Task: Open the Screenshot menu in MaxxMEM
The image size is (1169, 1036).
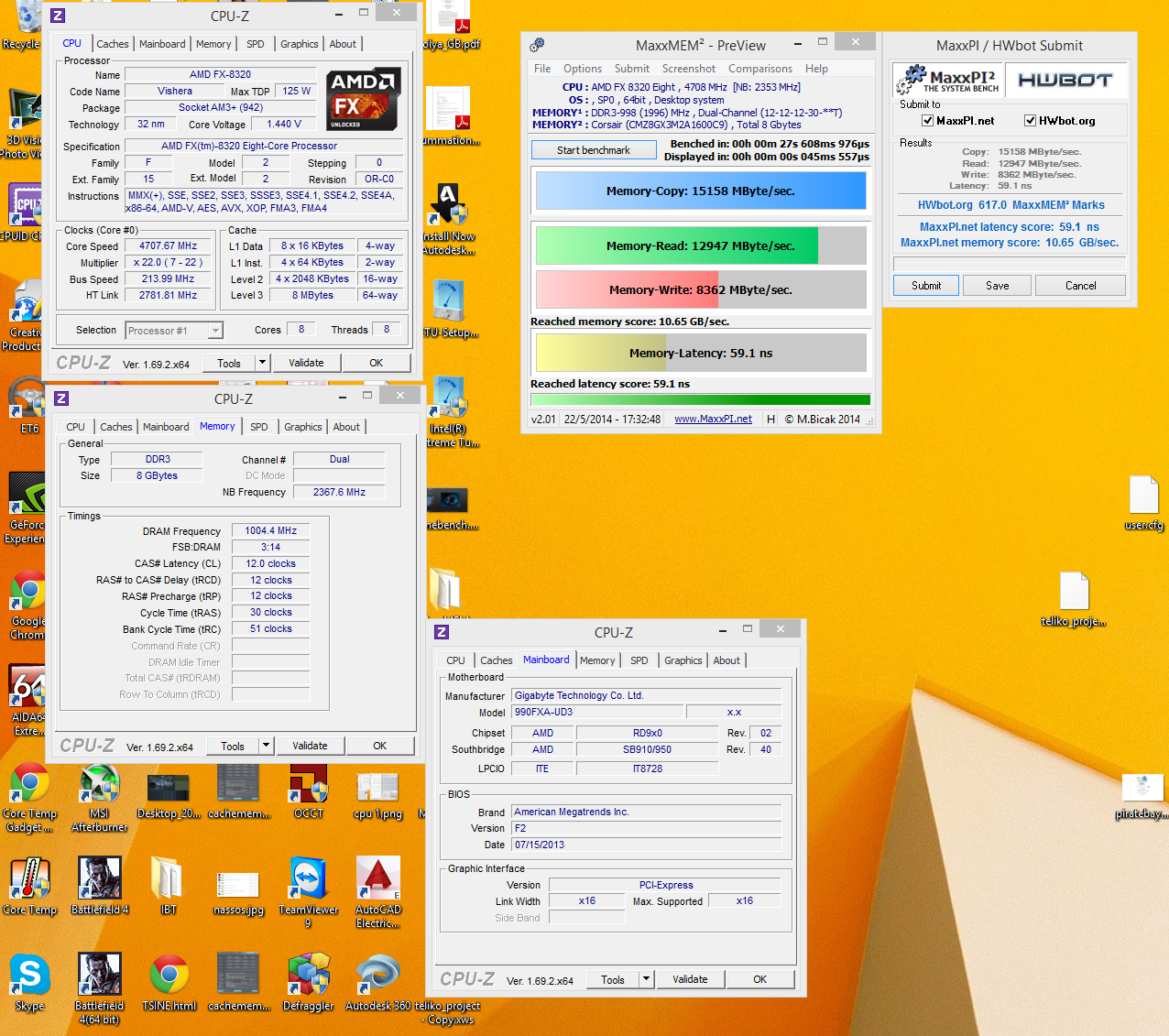Action: [689, 69]
